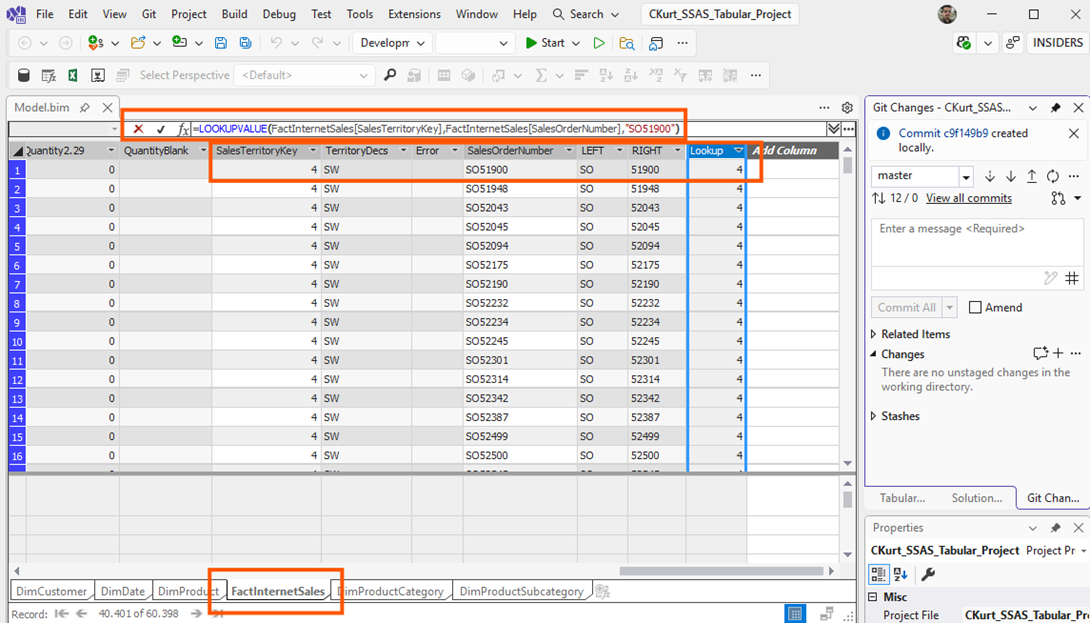
Task: Open the GitHub Copilot icon
Action: click(963, 43)
